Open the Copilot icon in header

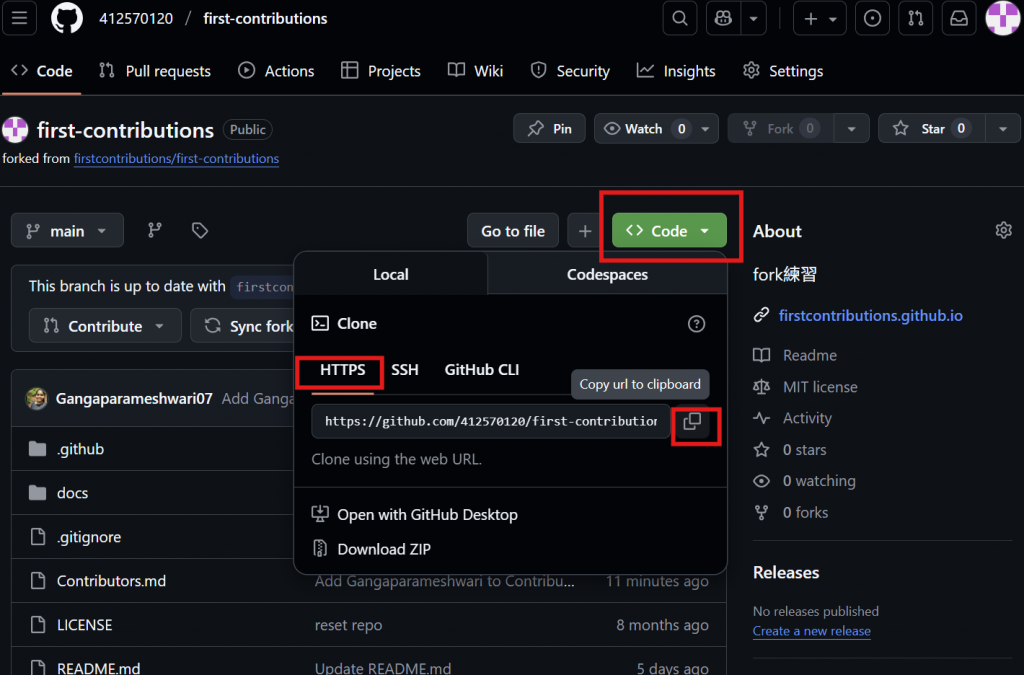pyautogui.click(x=723, y=18)
